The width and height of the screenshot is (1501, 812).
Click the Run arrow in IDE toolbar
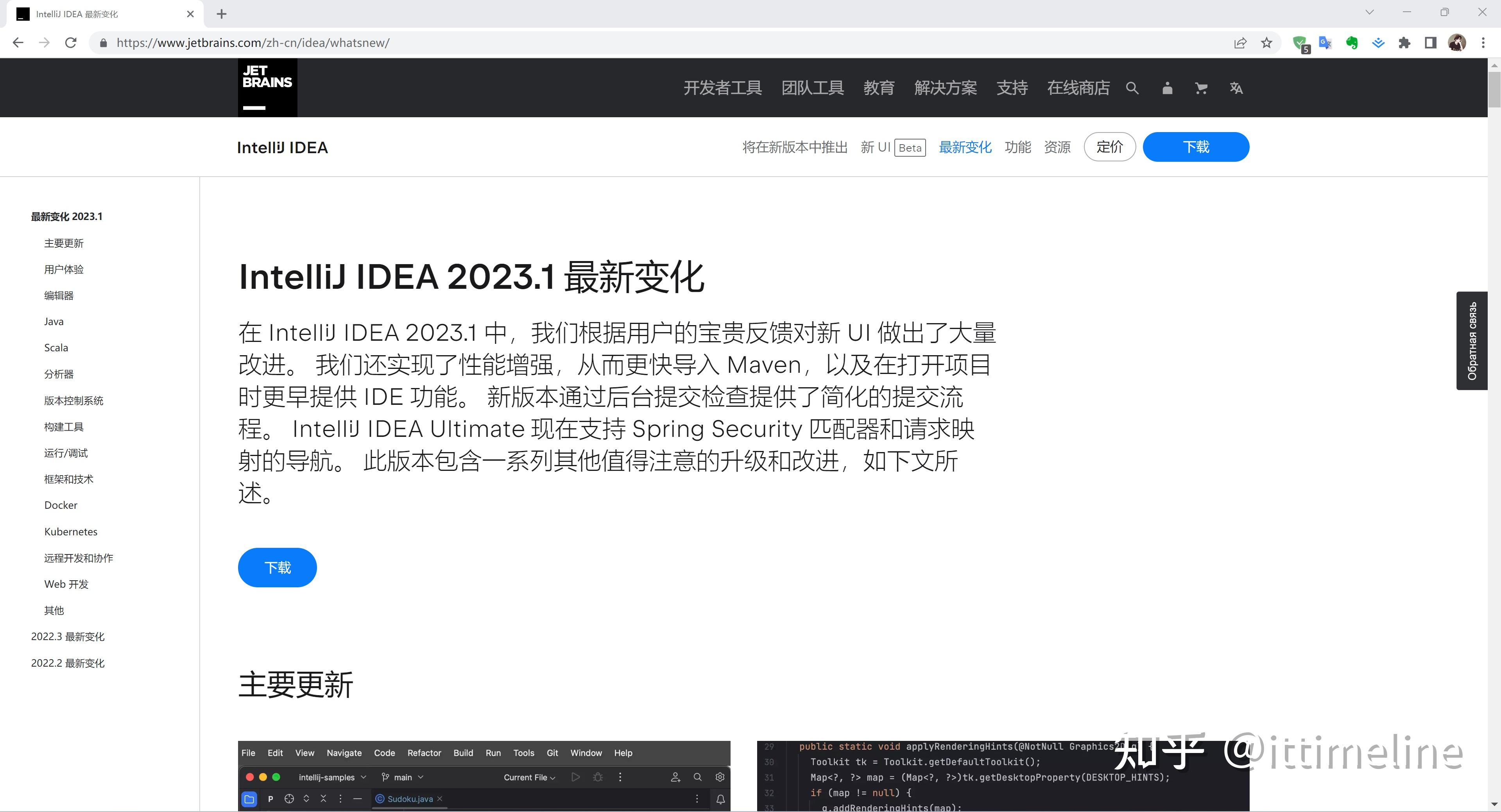[x=576, y=777]
